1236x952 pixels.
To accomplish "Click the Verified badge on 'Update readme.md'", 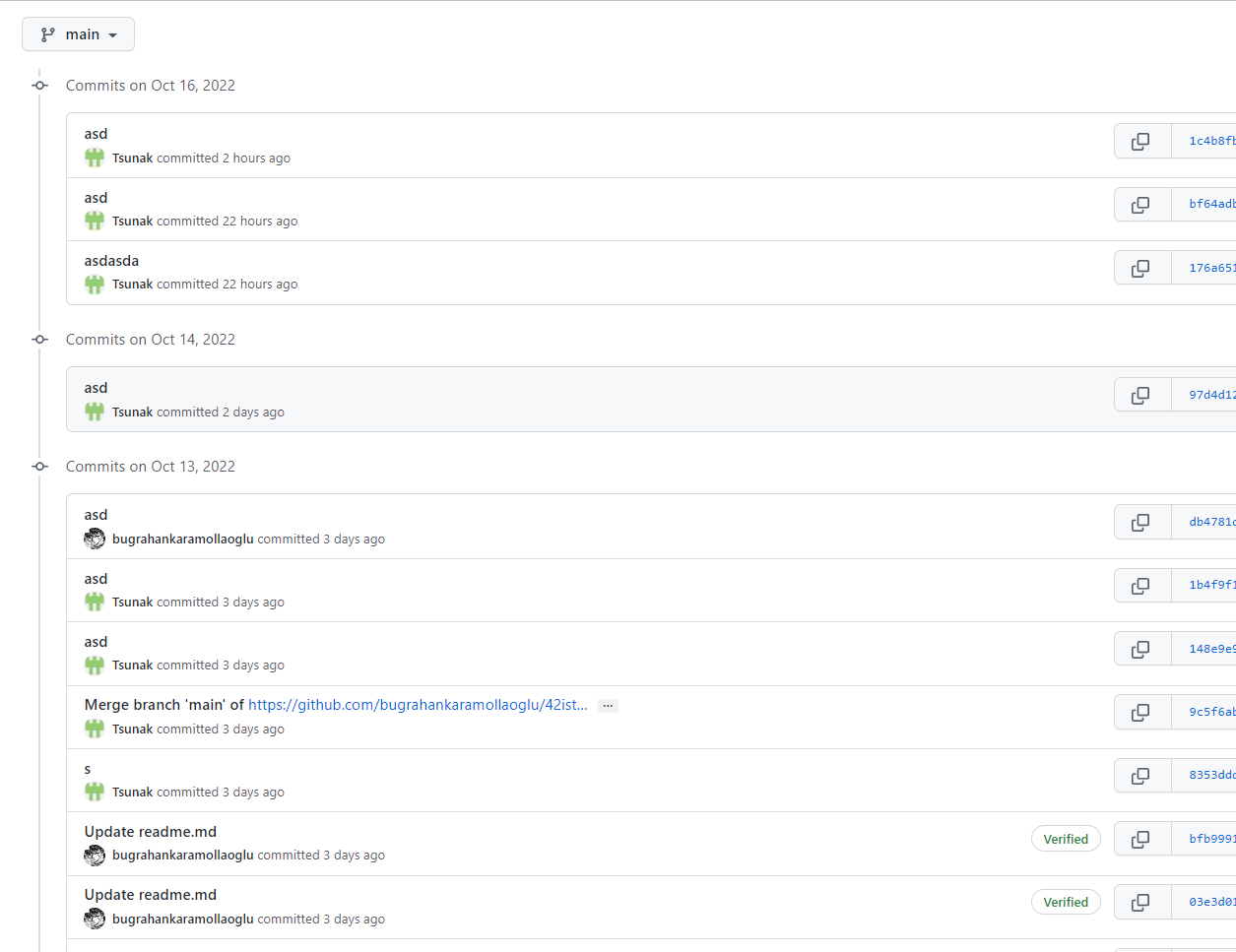I will point(1066,838).
